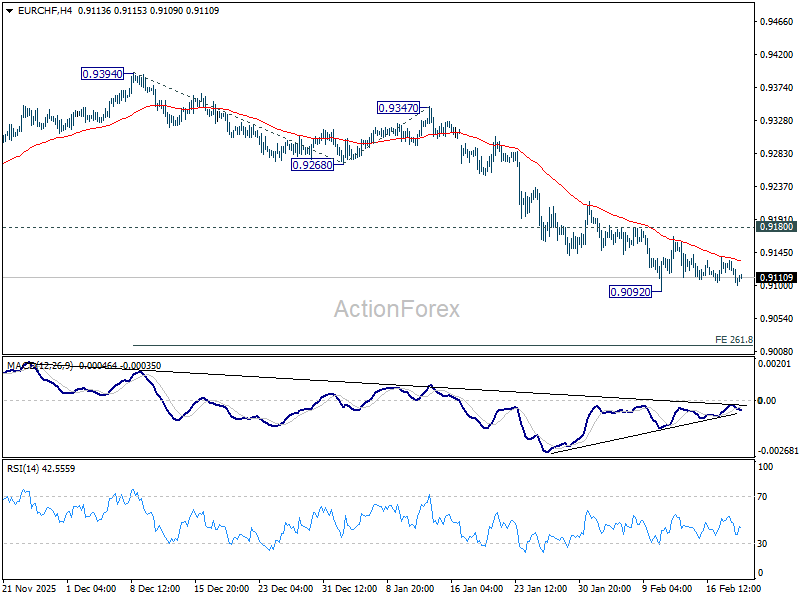Select the 0.90920 low price label
The image size is (800, 600).
[x=631, y=292]
